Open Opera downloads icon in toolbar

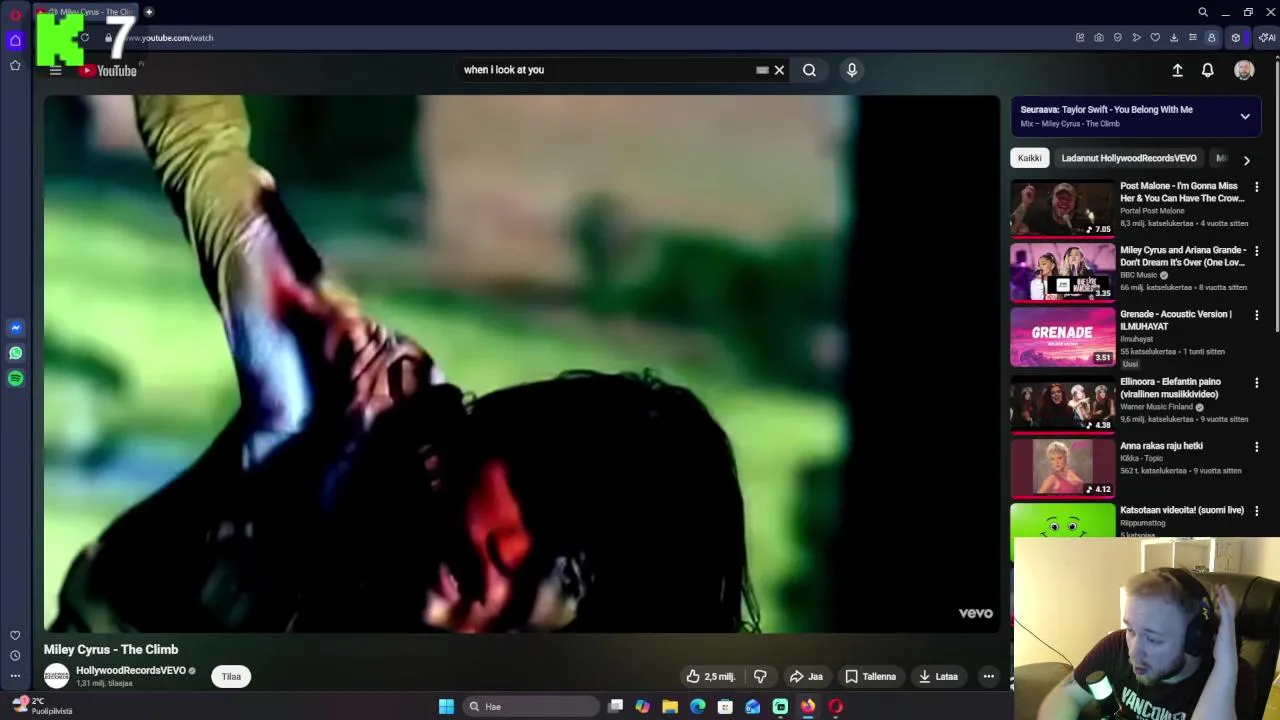tap(1174, 38)
